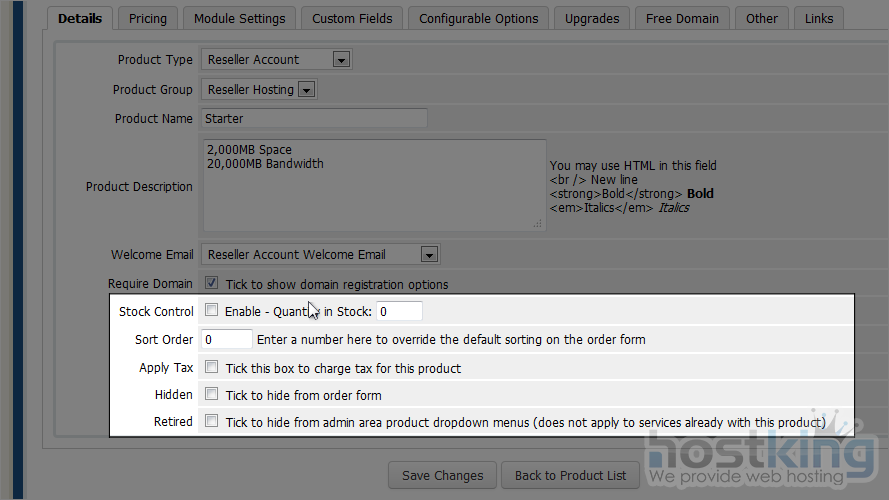Viewport: 889px width, 500px height.
Task: Tick the Apply Tax checkbox
Action: point(212,368)
